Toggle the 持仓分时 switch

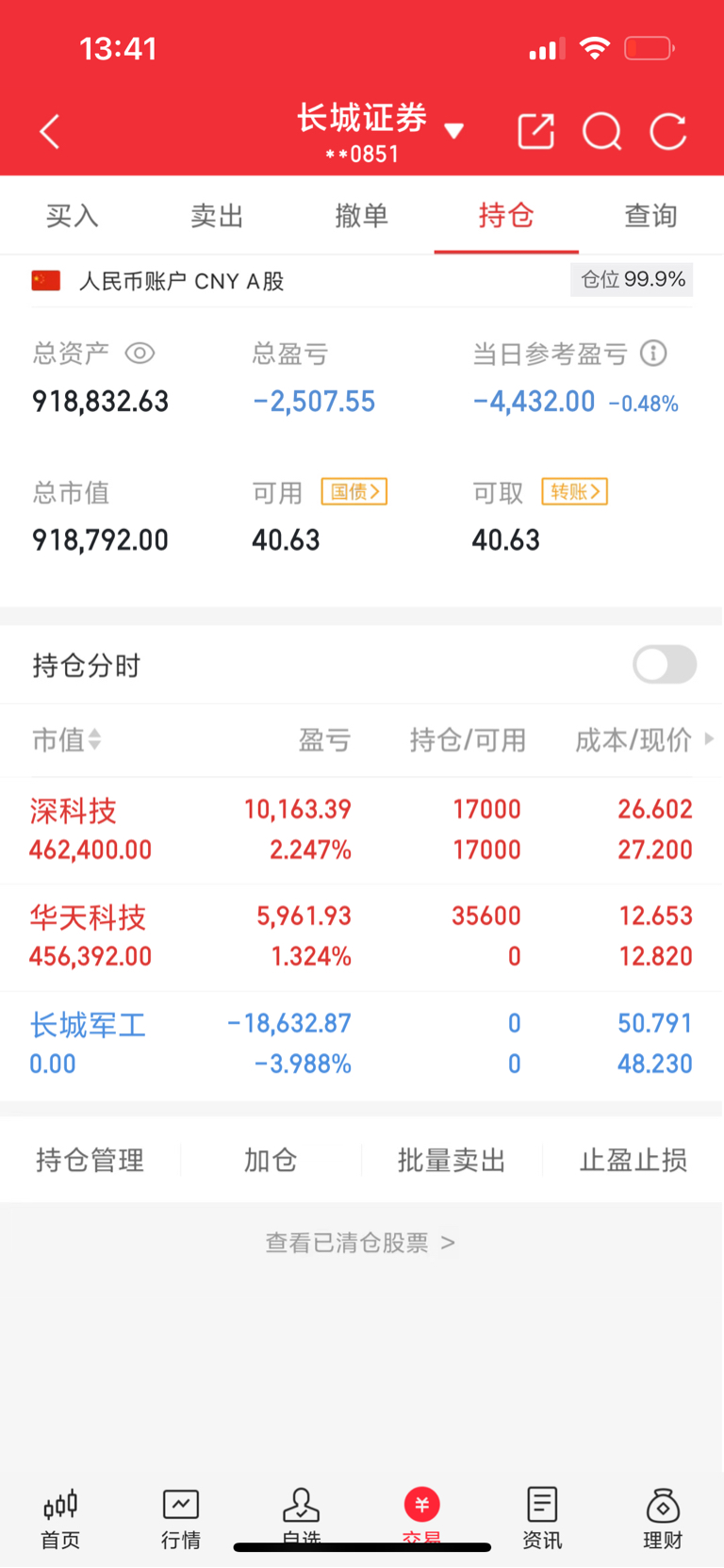665,665
